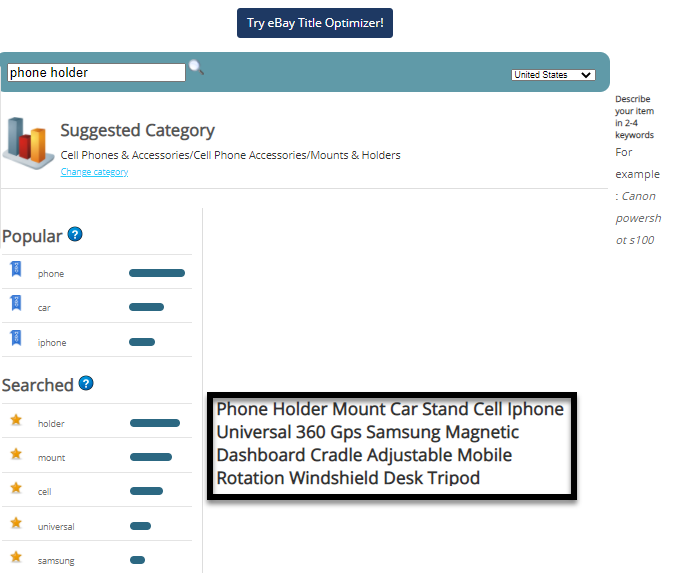The width and height of the screenshot is (678, 573).
Task: Click the search volume bar for holder
Action: (155, 423)
